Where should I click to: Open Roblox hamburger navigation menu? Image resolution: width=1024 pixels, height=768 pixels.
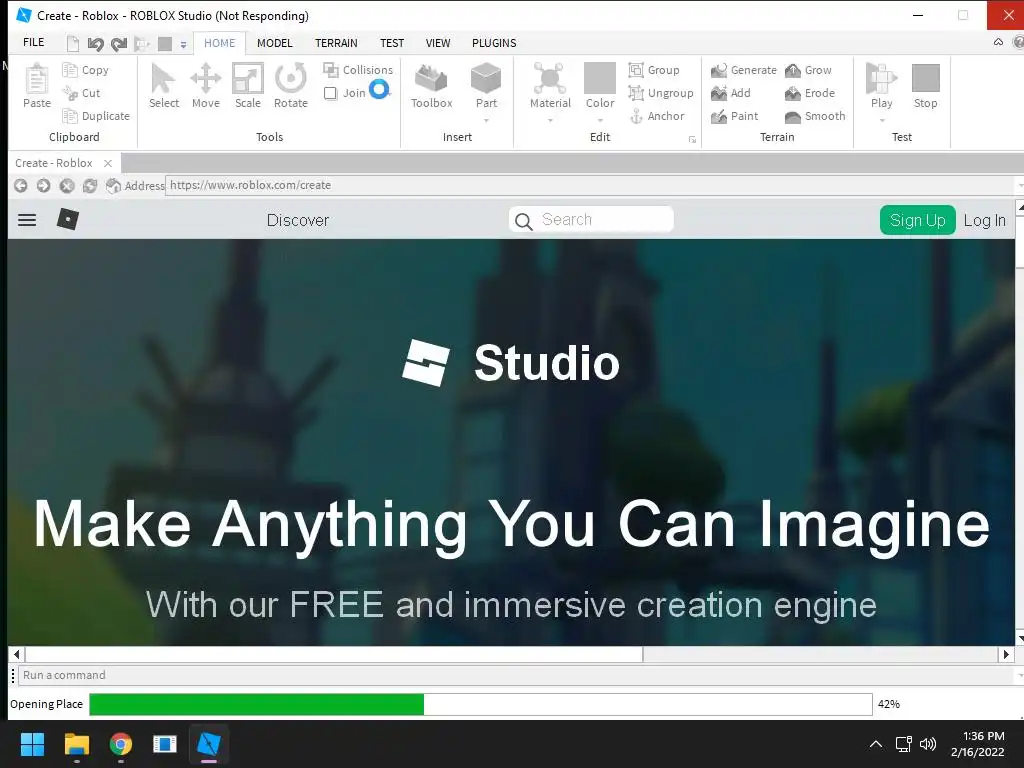point(27,220)
